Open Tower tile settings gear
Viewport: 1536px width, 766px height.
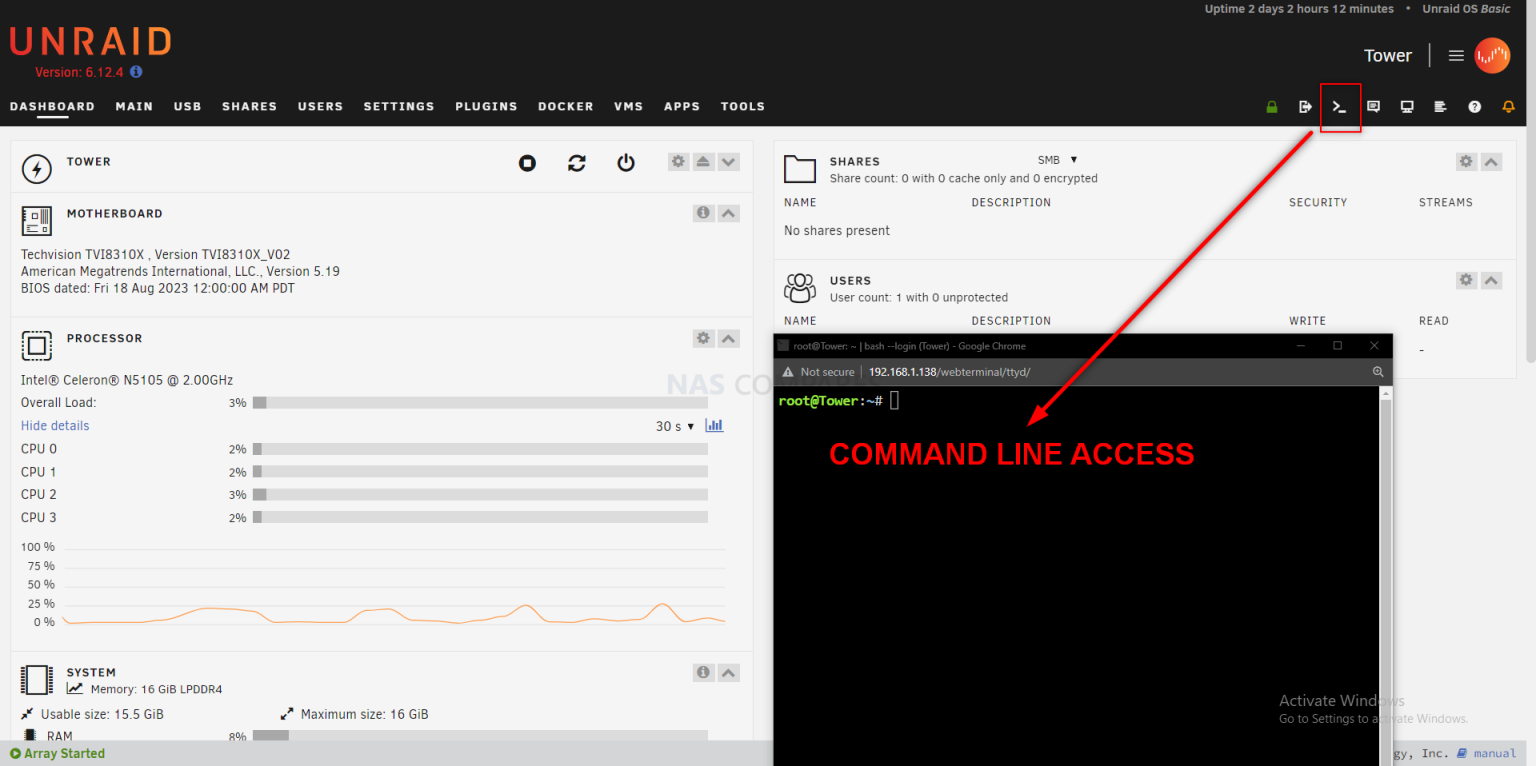679,161
